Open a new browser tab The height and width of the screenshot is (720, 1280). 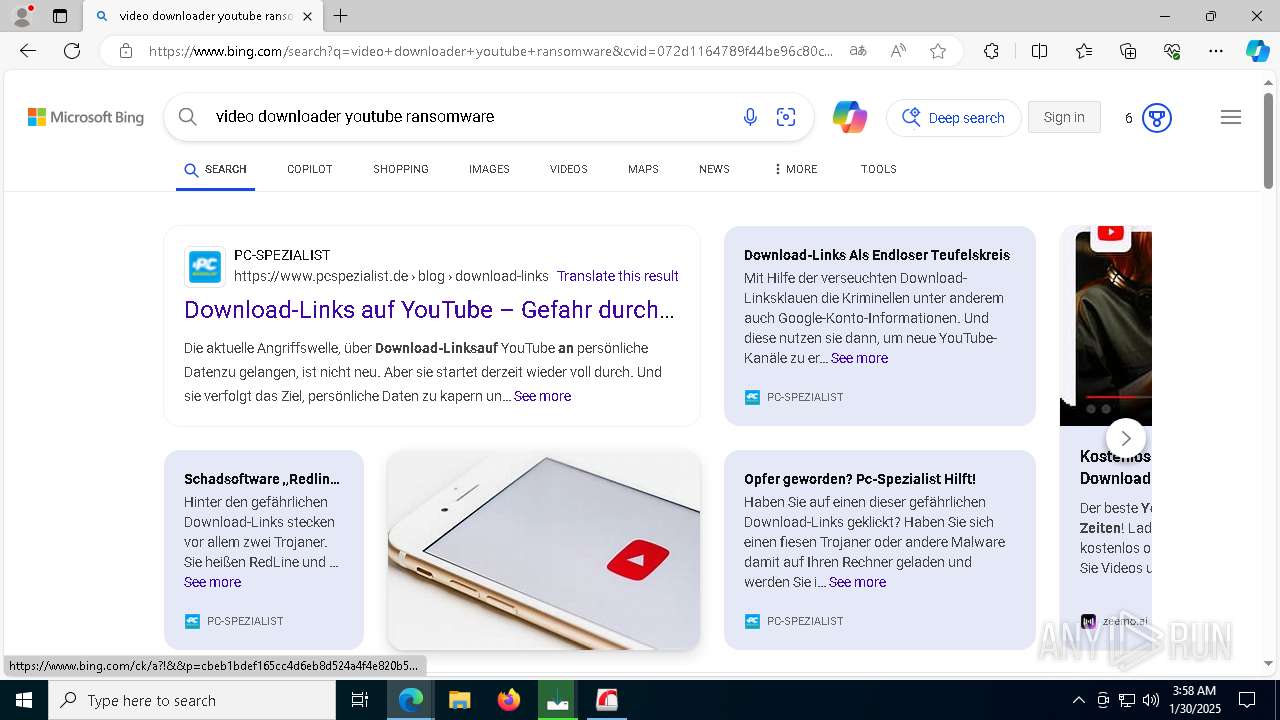click(341, 16)
